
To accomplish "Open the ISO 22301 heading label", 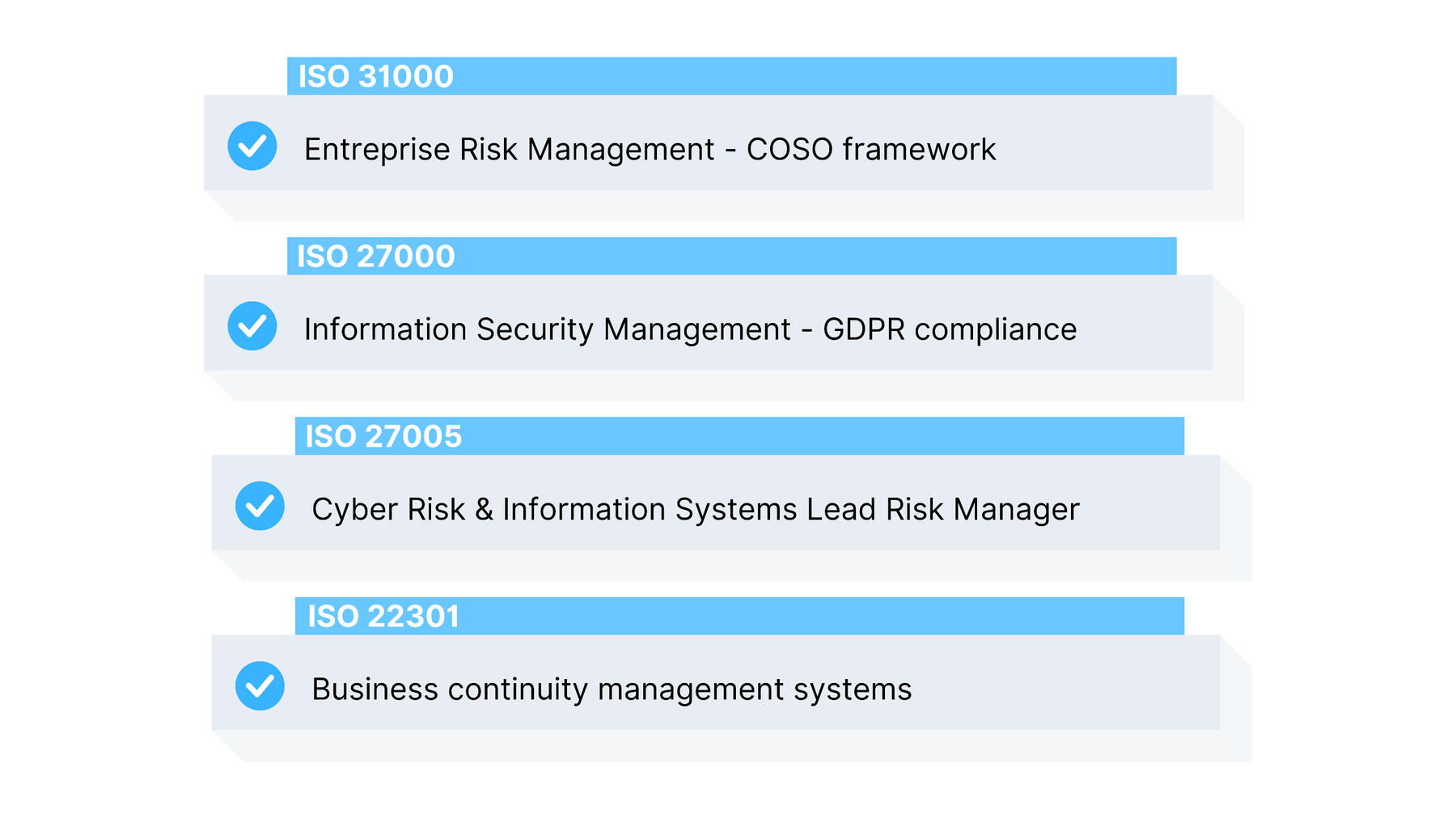I will pyautogui.click(x=383, y=617).
